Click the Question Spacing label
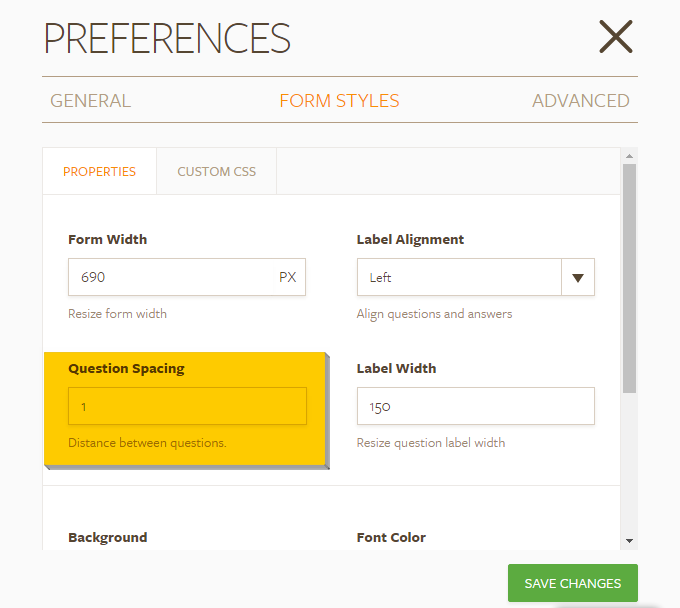This screenshot has height=608, width=680. tap(126, 368)
